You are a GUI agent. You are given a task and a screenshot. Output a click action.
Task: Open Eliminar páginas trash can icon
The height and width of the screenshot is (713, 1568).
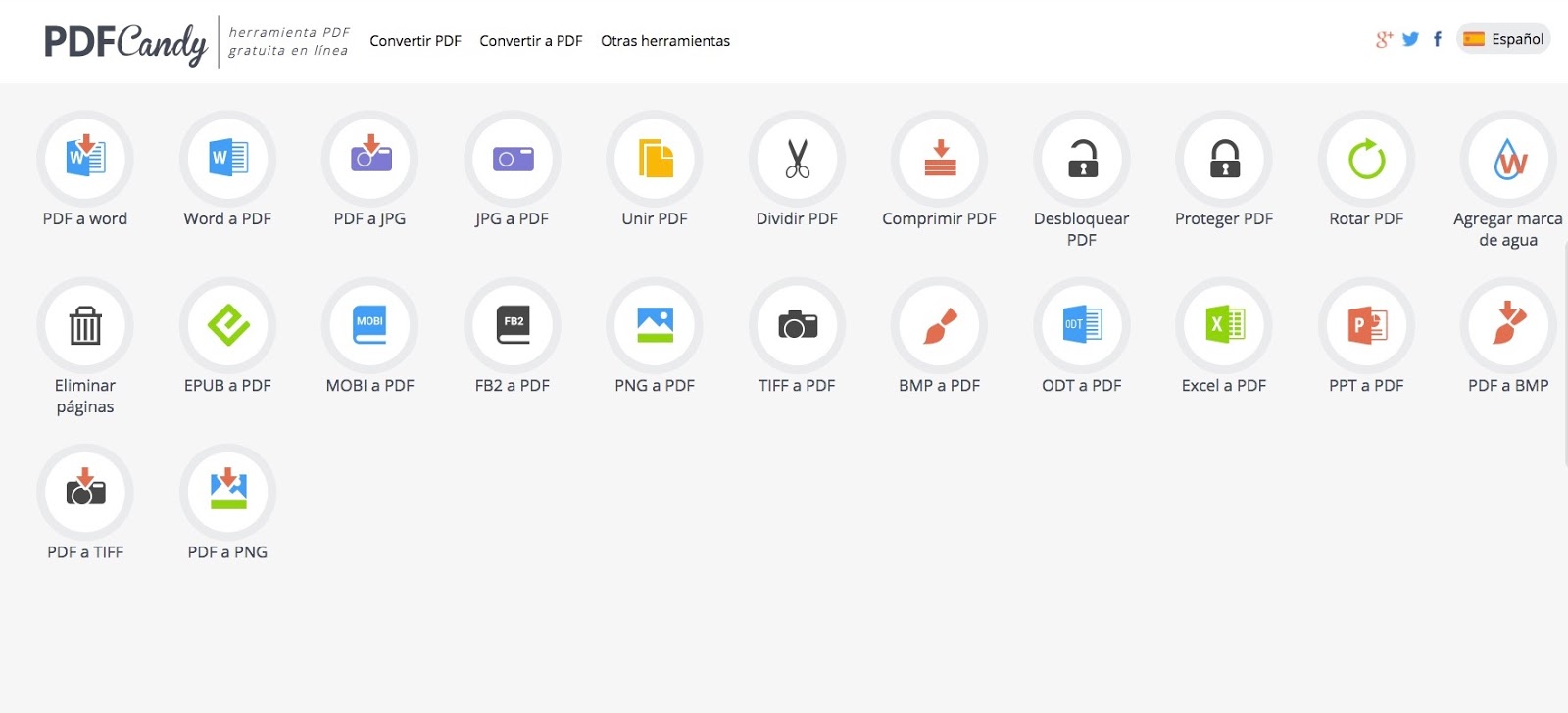pos(85,325)
